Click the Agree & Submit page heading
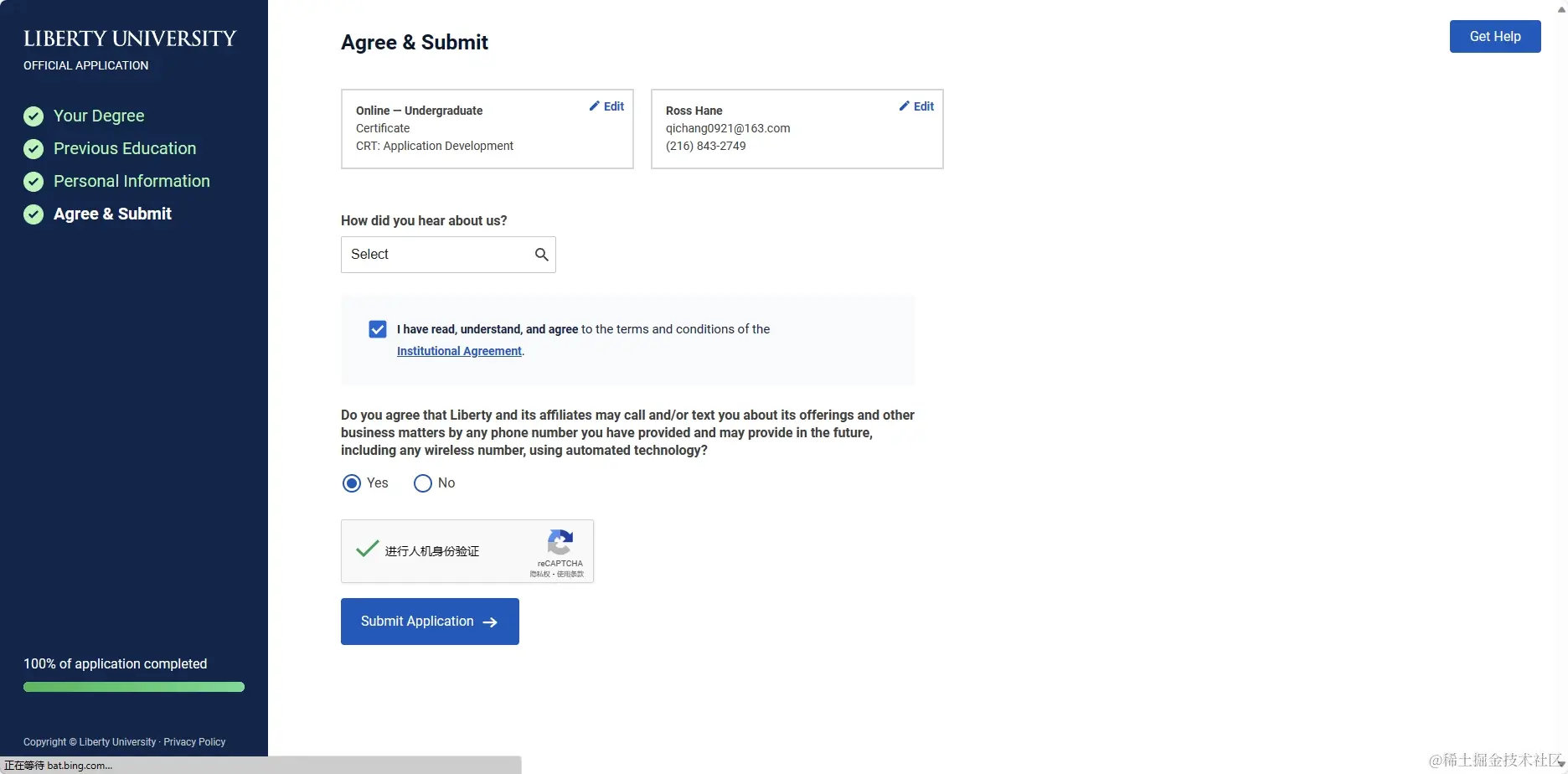 click(x=414, y=43)
